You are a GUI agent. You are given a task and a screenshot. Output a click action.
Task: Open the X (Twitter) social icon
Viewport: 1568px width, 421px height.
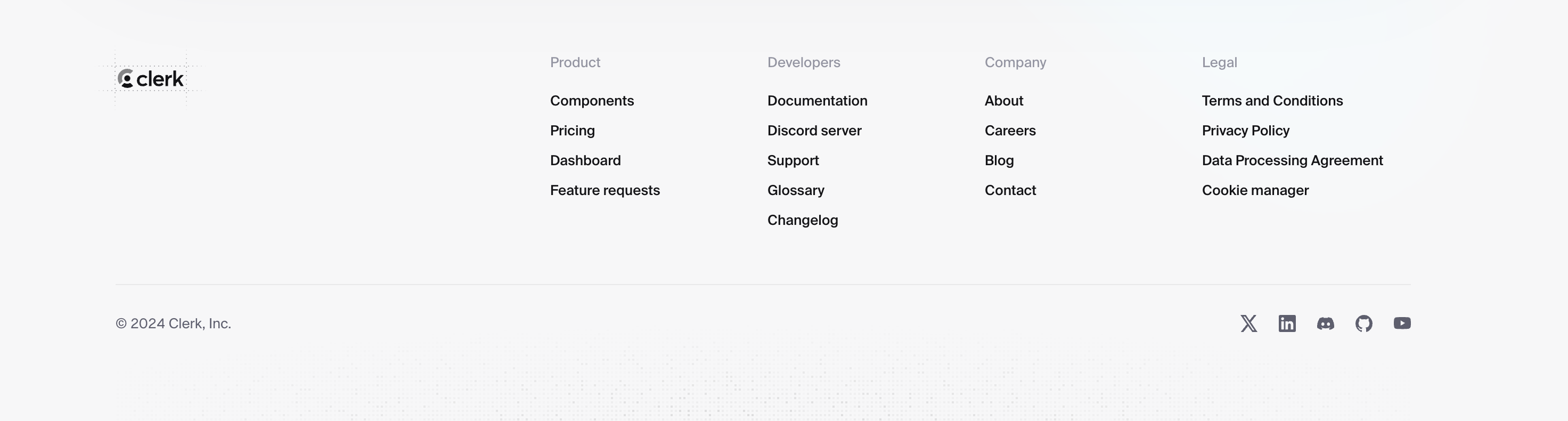1248,323
